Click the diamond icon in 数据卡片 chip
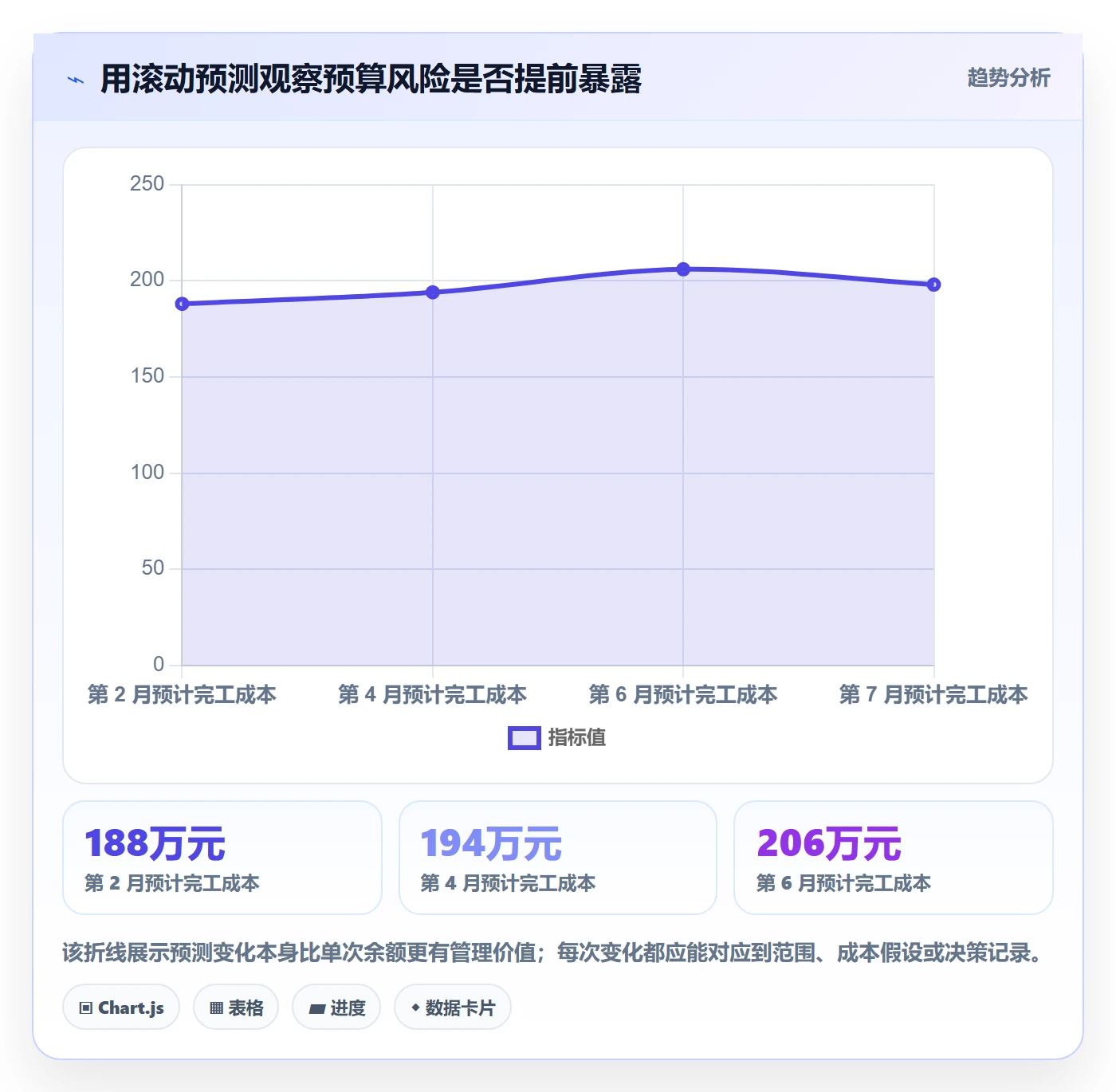Screen dimensions: 1116x1092 [x=415, y=1008]
